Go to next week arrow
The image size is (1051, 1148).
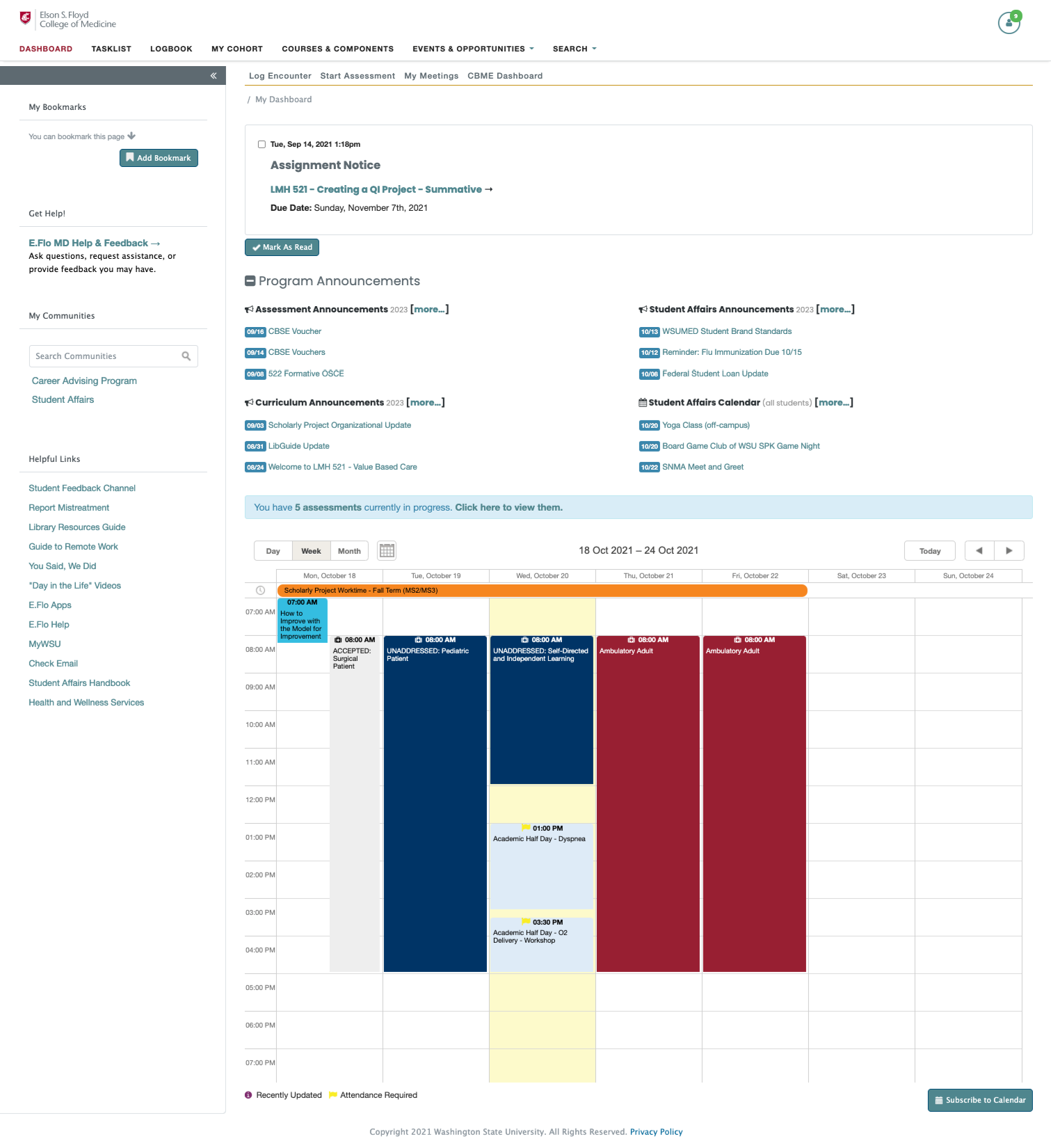click(x=1009, y=551)
